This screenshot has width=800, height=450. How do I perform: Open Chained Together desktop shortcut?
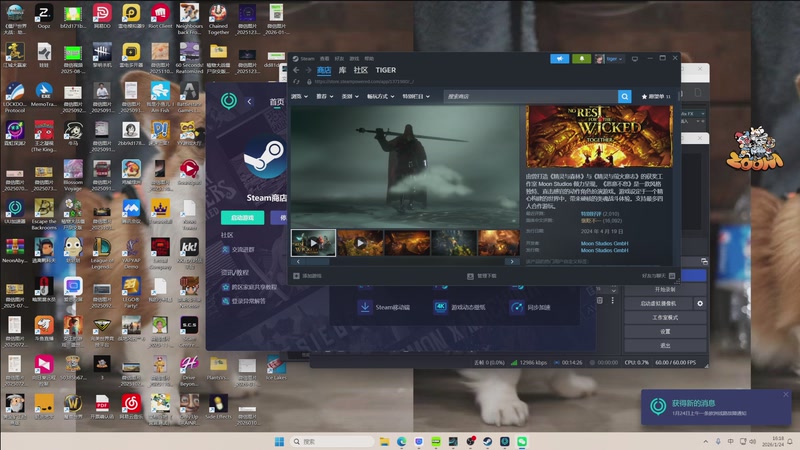pyautogui.click(x=218, y=19)
